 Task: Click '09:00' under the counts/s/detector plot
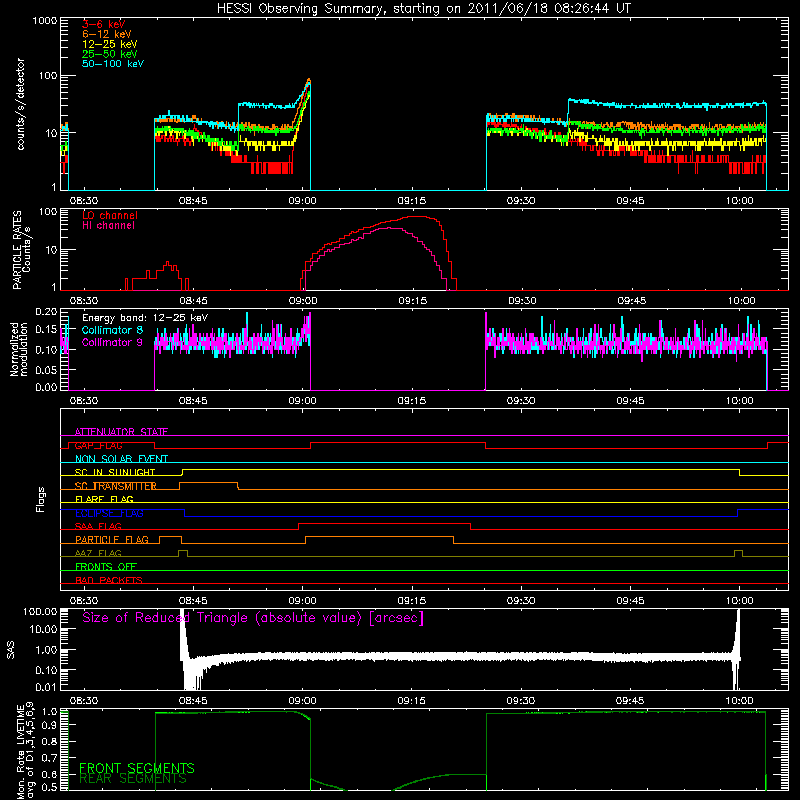click(x=302, y=201)
